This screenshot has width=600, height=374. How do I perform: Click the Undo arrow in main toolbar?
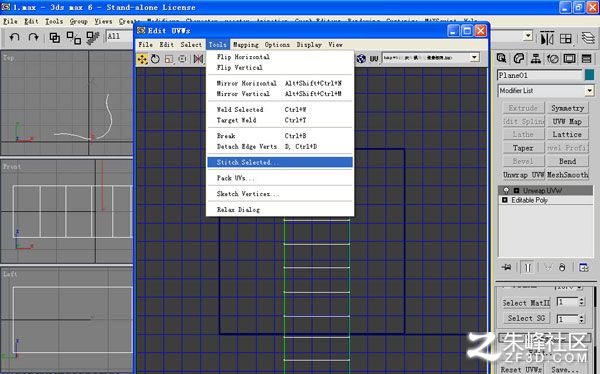(x=15, y=37)
